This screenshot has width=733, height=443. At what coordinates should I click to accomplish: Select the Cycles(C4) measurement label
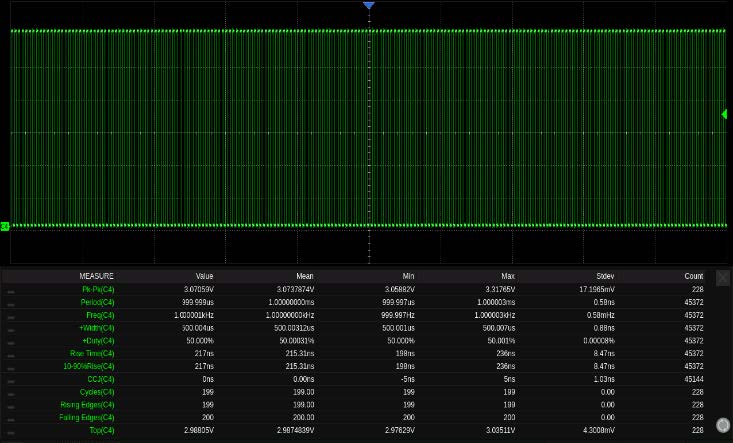tap(97, 392)
